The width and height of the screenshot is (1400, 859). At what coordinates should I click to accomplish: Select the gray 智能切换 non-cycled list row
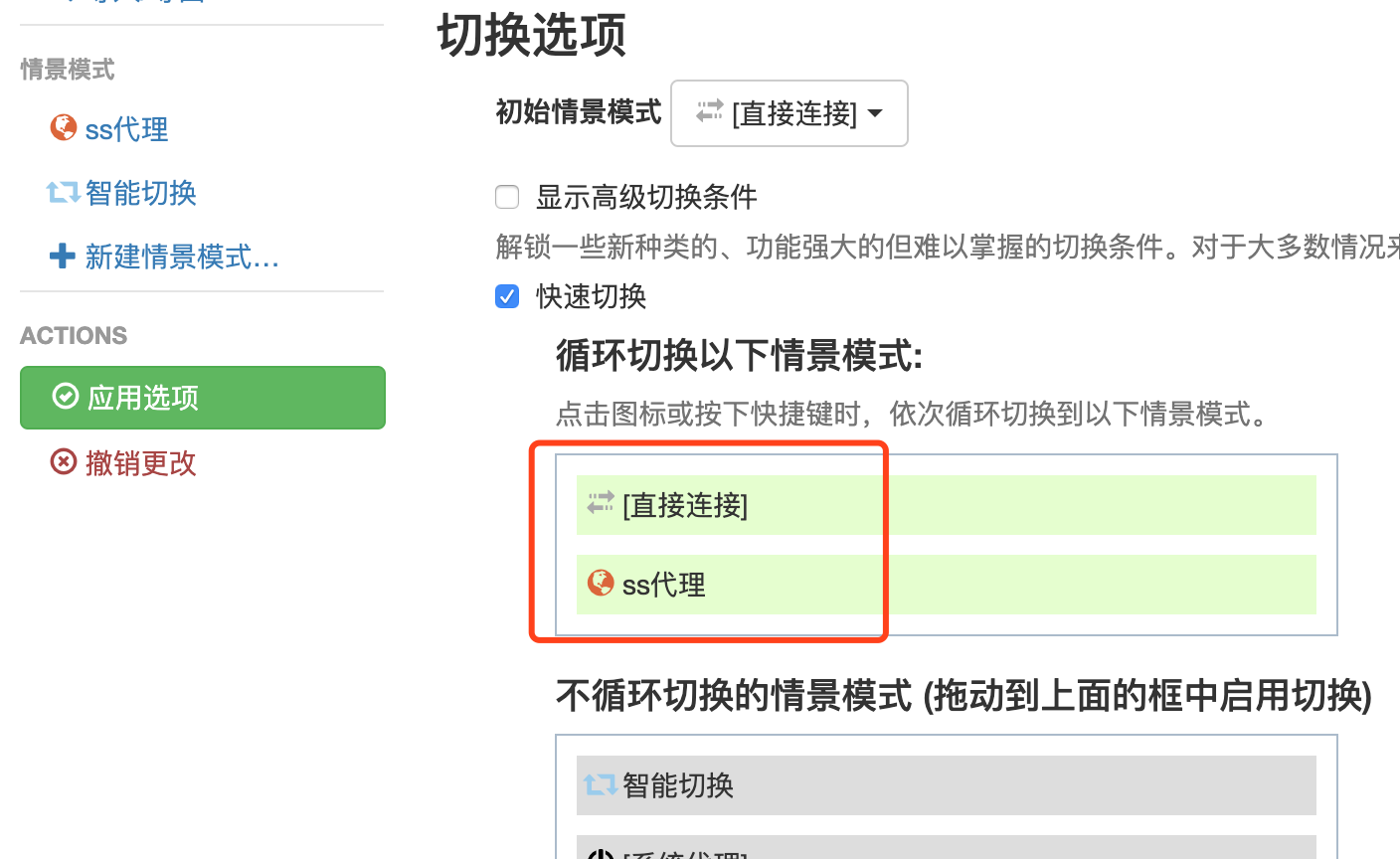(x=945, y=785)
